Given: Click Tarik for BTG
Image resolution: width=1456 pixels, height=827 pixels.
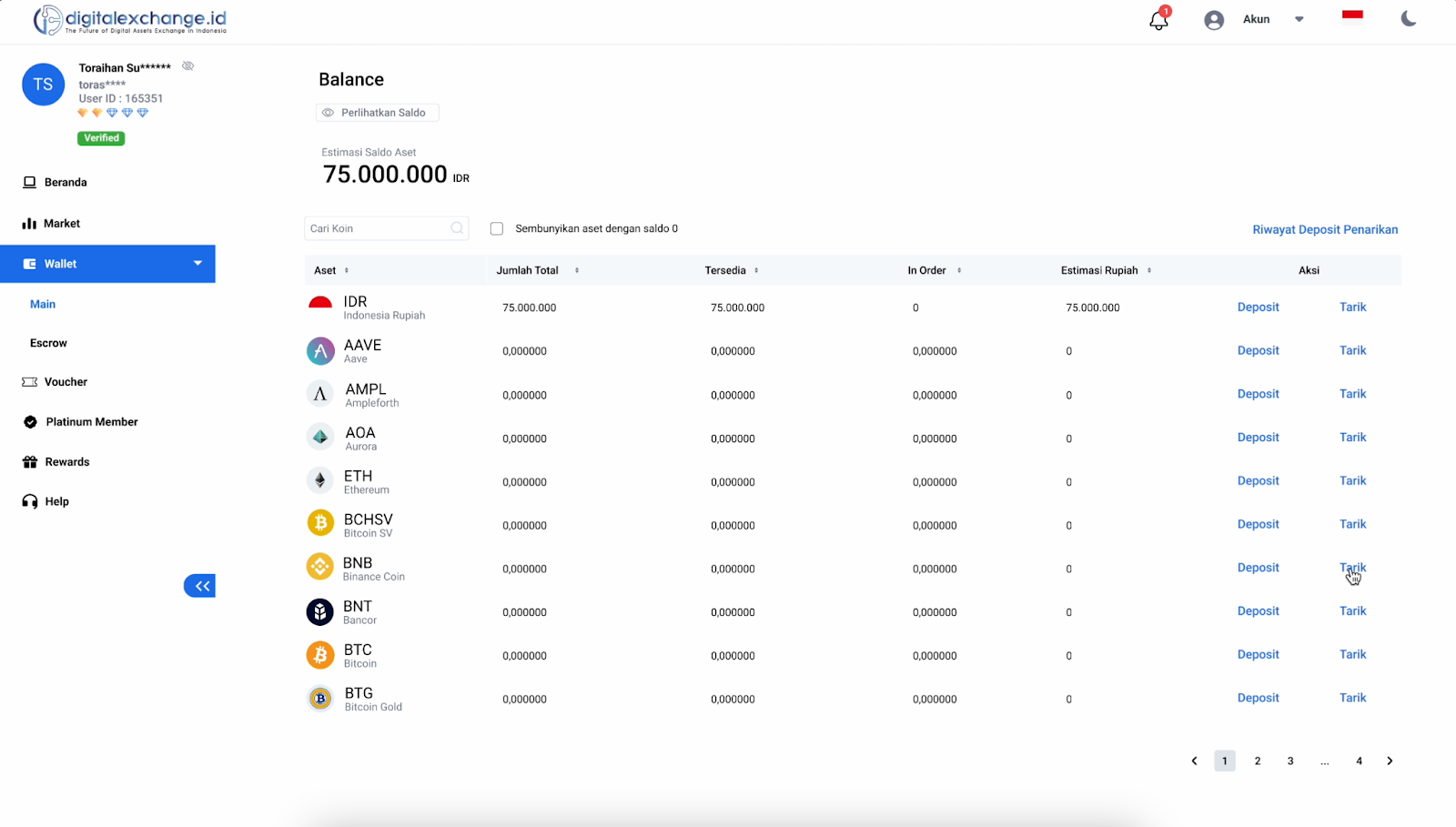Looking at the screenshot, I should [1353, 698].
